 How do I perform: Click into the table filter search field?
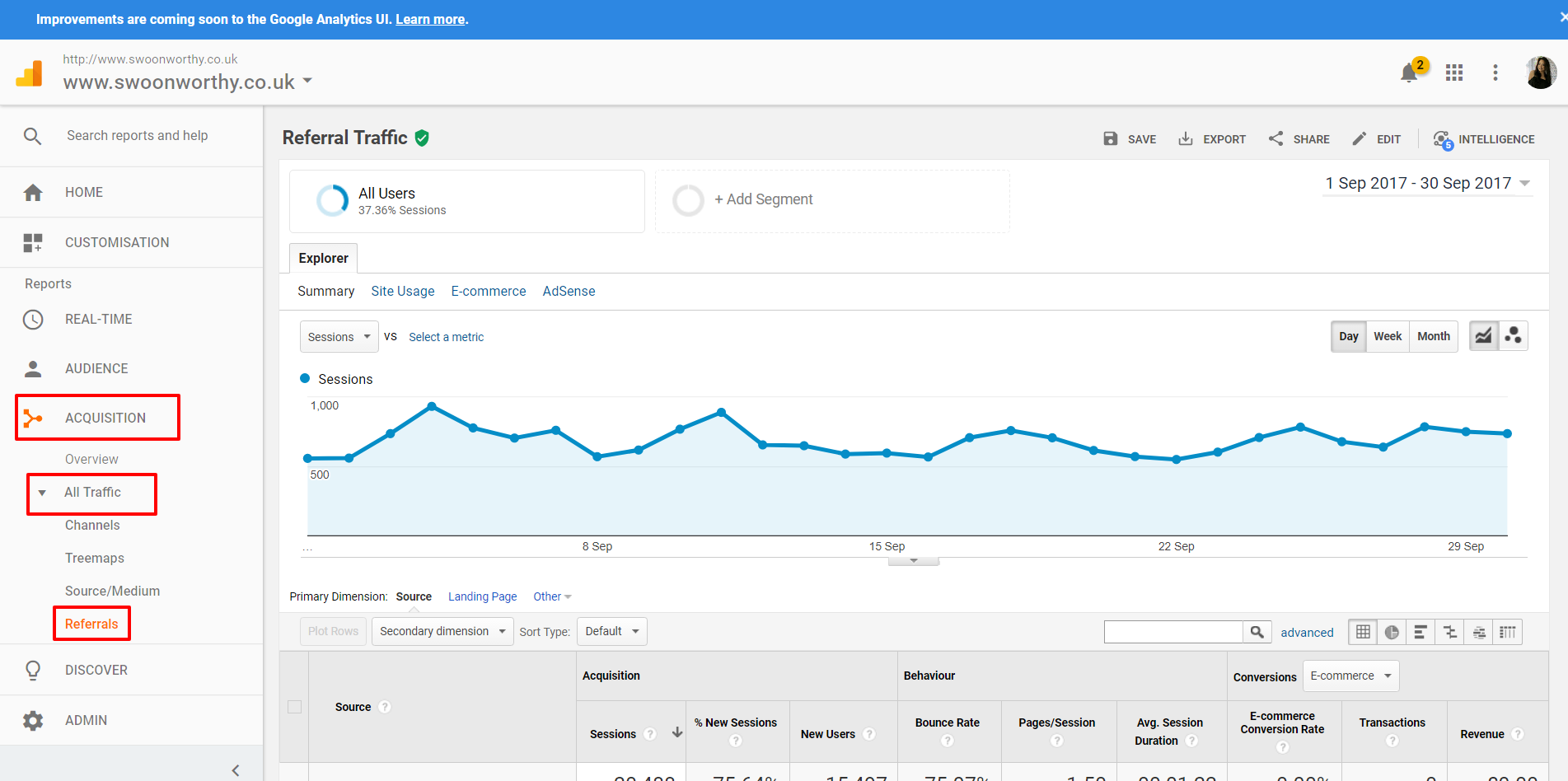click(x=1172, y=632)
